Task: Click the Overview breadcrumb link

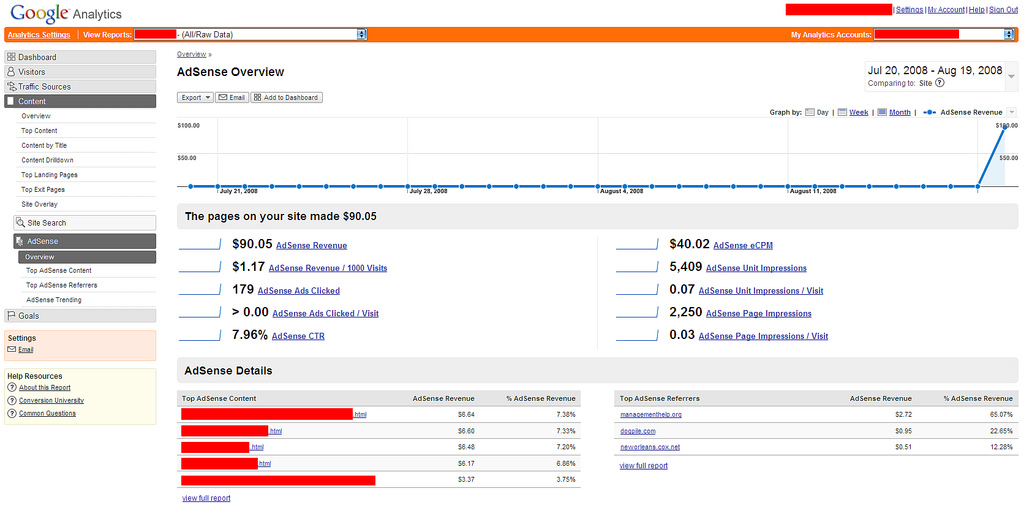Action: tap(191, 54)
